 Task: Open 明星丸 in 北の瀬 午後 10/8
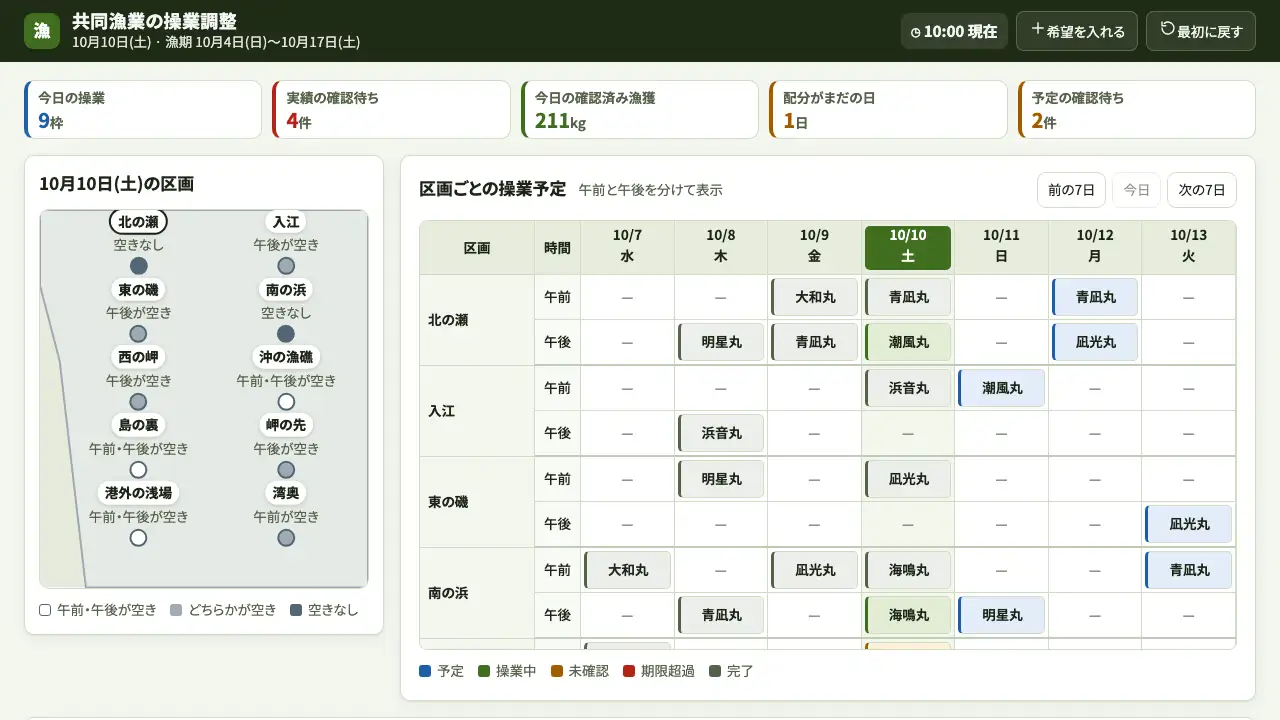(x=721, y=342)
